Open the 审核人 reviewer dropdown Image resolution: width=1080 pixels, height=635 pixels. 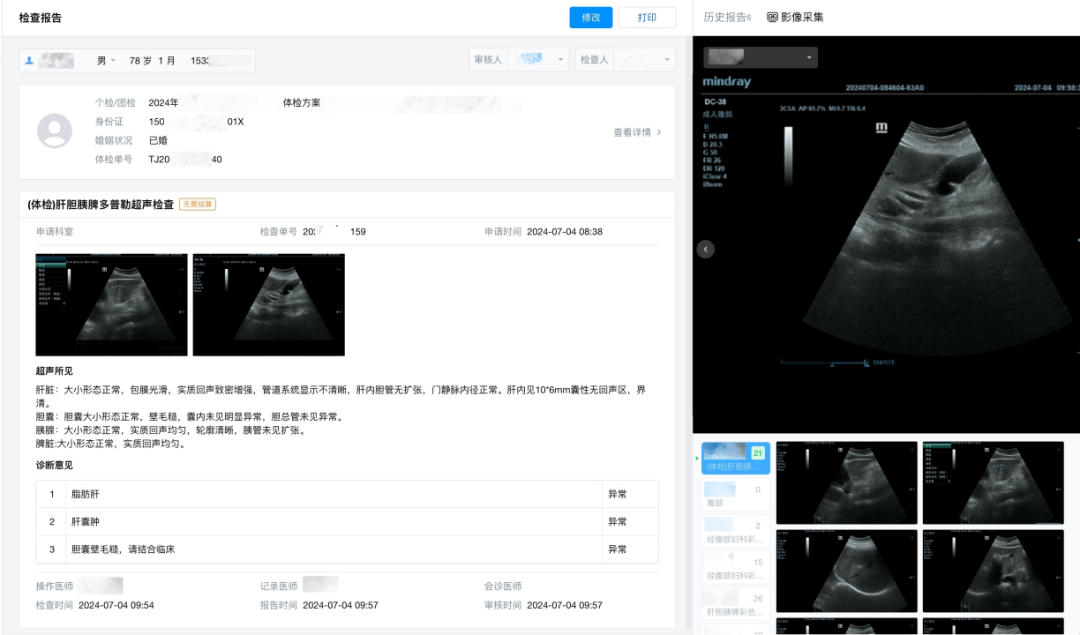520,60
